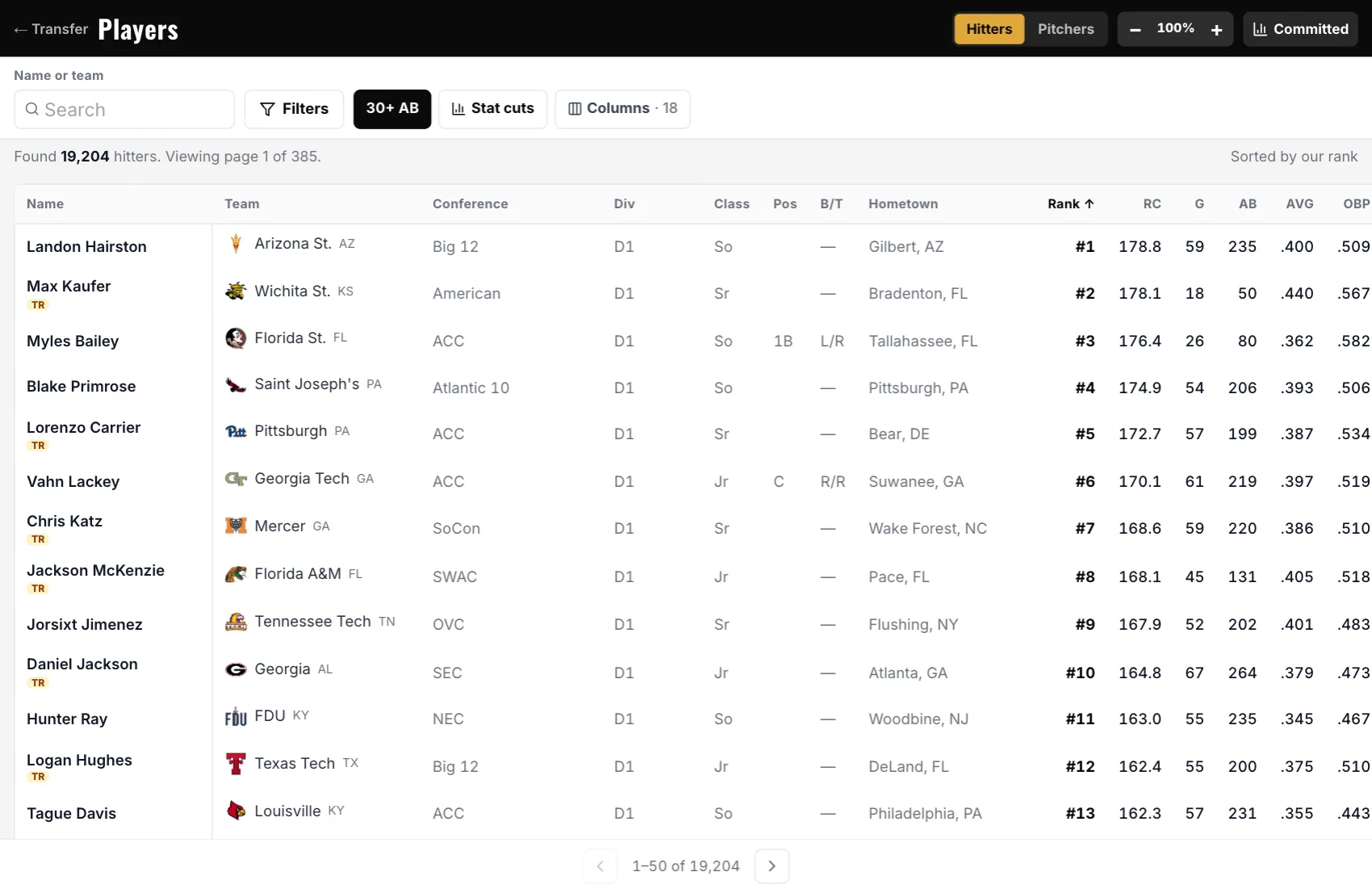Open Landon Hairston's player page
1372x893 pixels.
coord(86,247)
